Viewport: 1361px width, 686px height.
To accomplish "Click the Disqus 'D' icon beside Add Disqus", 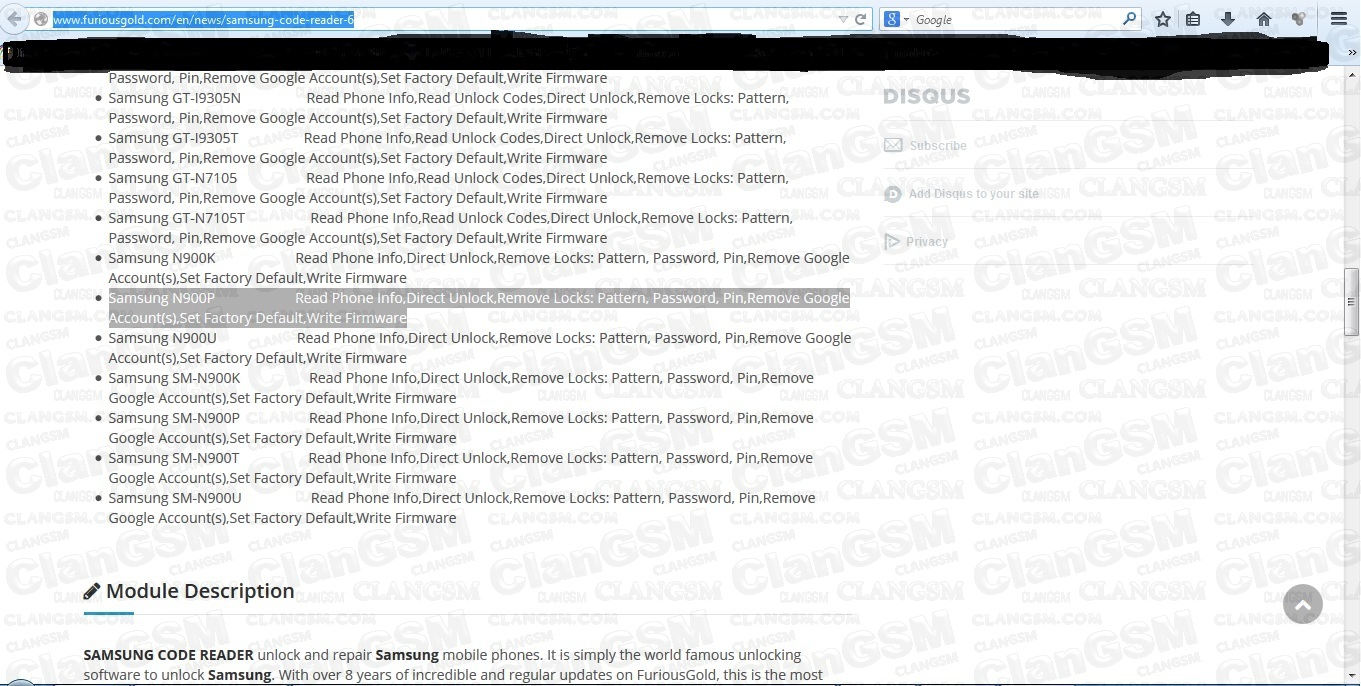I will (x=893, y=193).
